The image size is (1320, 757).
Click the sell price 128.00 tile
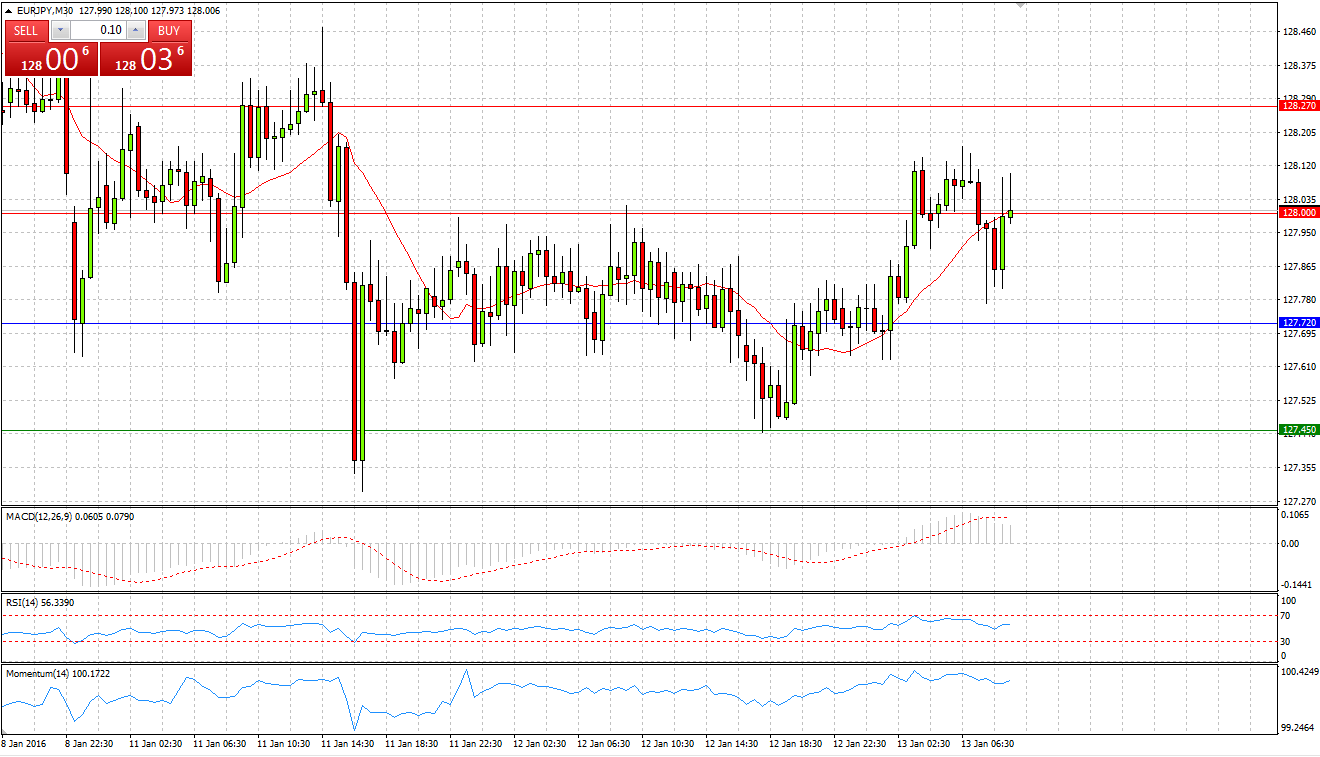point(51,59)
